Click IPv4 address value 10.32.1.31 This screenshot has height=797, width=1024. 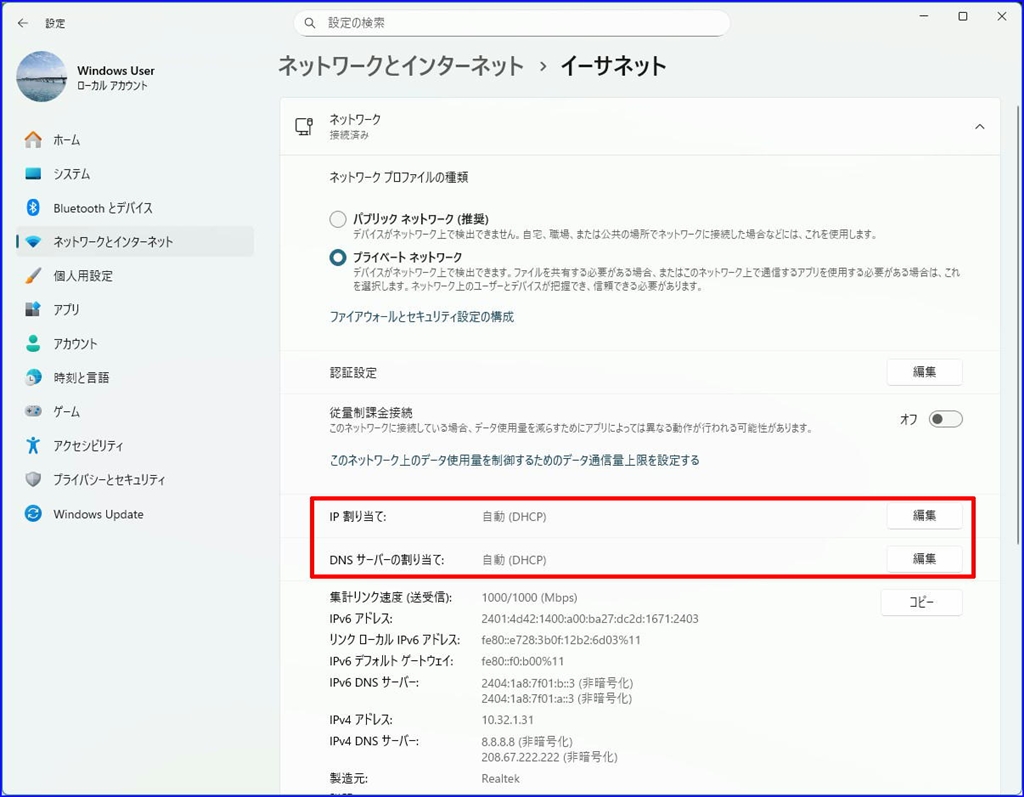pos(507,720)
